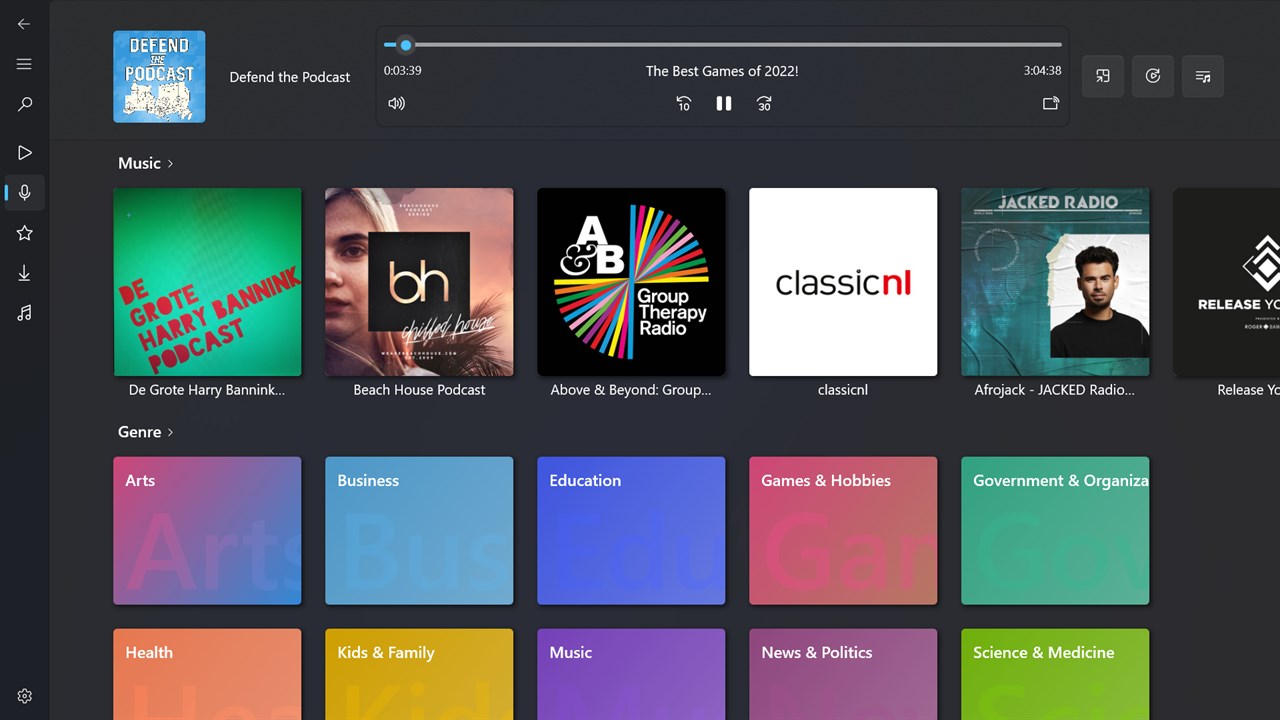
Task: Open Favorites star in sidebar
Action: pyautogui.click(x=24, y=233)
